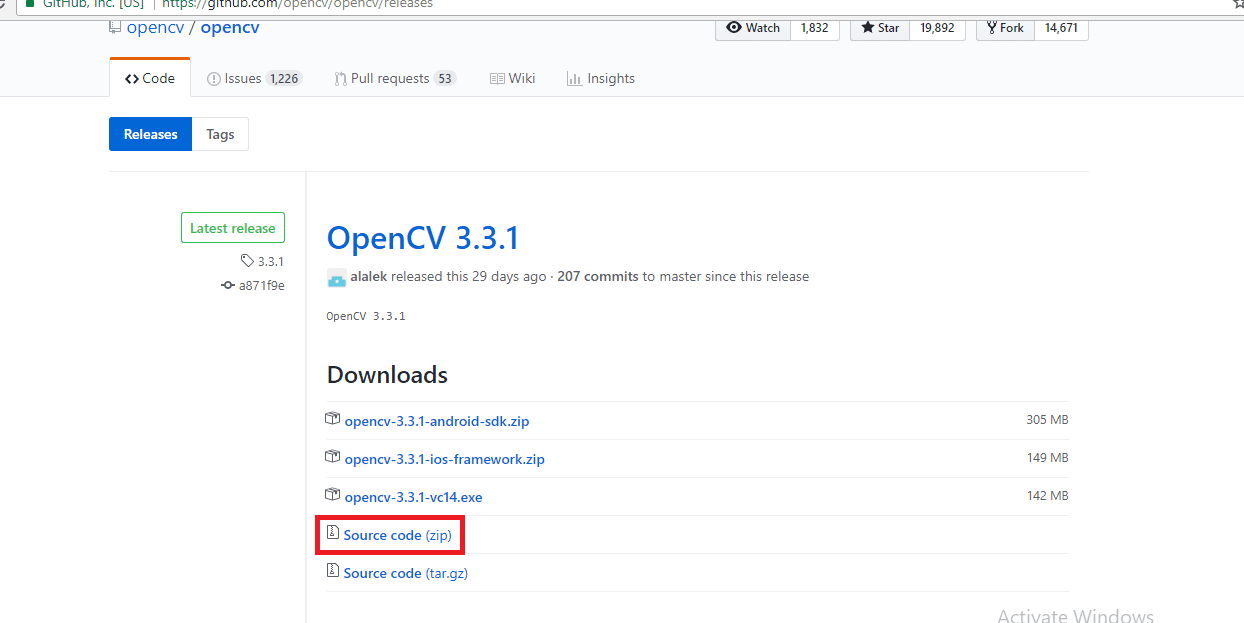Open the Issues tab
This screenshot has height=623, width=1244.
point(254,78)
